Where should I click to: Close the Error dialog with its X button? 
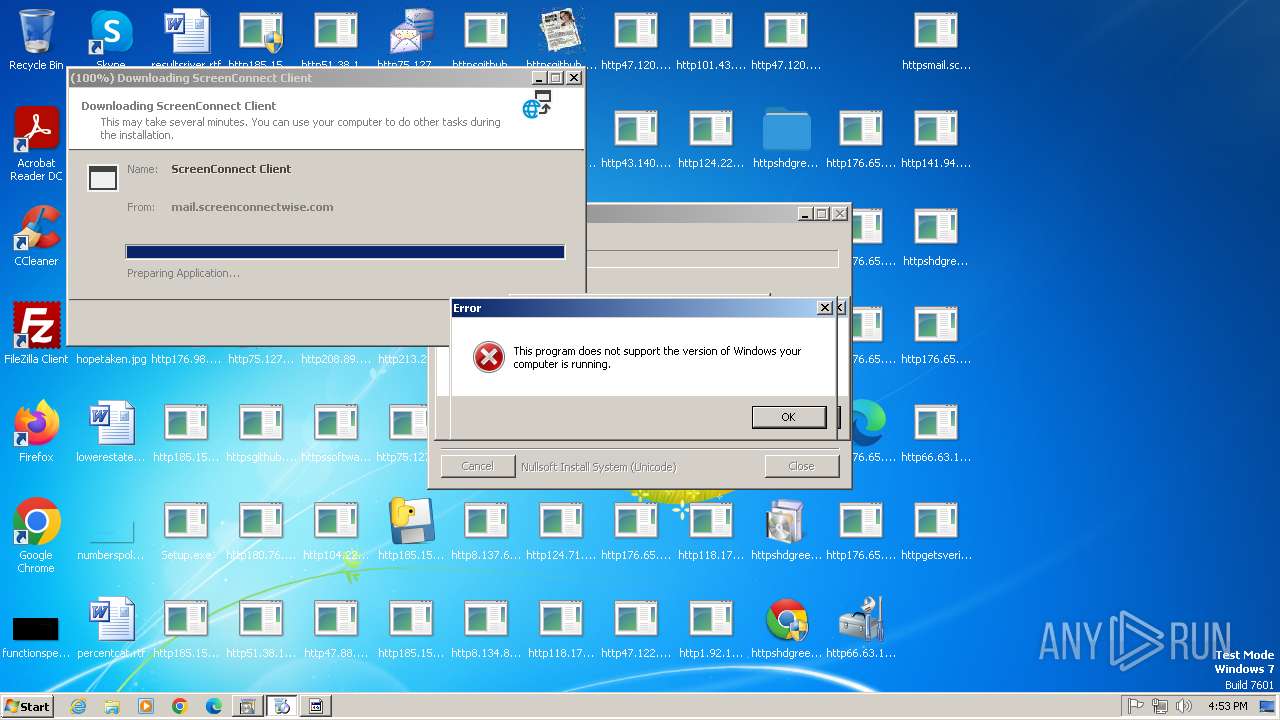click(x=825, y=308)
